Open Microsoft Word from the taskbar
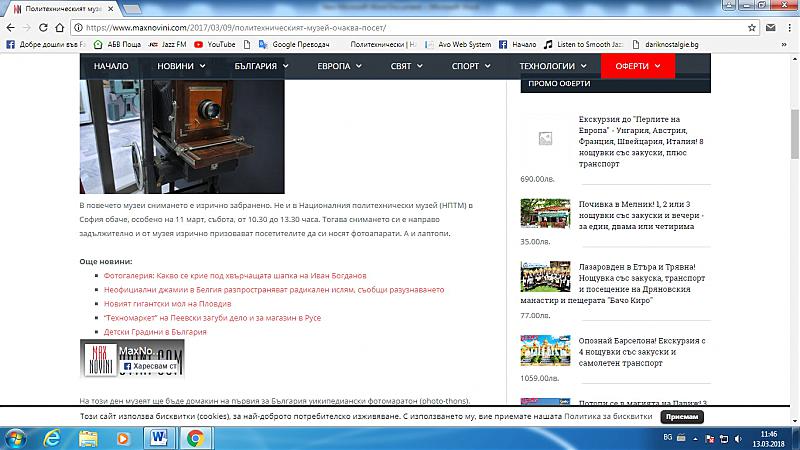Viewport: 800px width, 450px height. 159,437
